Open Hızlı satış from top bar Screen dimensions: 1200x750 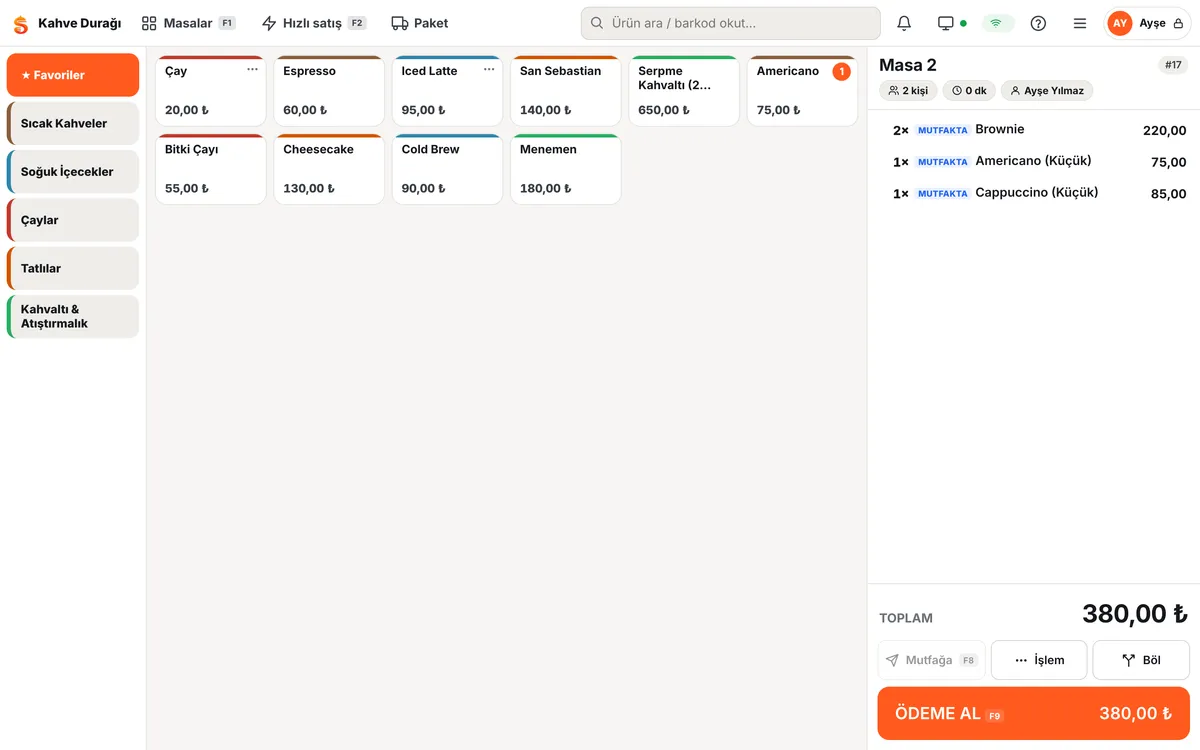pos(313,23)
